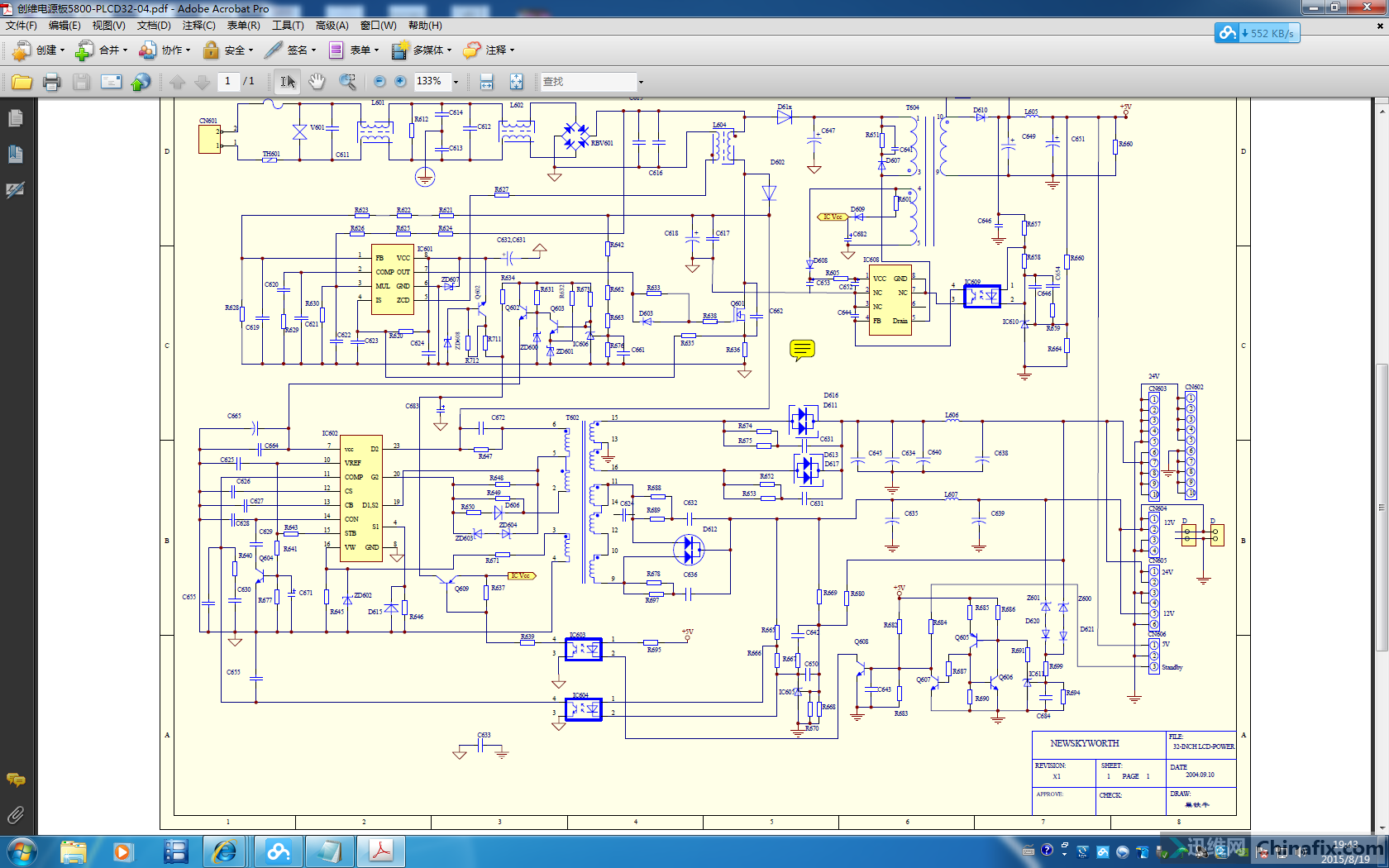Switch to Baidu cloud taskbar app
Viewport: 1389px width, 868px height.
[278, 851]
